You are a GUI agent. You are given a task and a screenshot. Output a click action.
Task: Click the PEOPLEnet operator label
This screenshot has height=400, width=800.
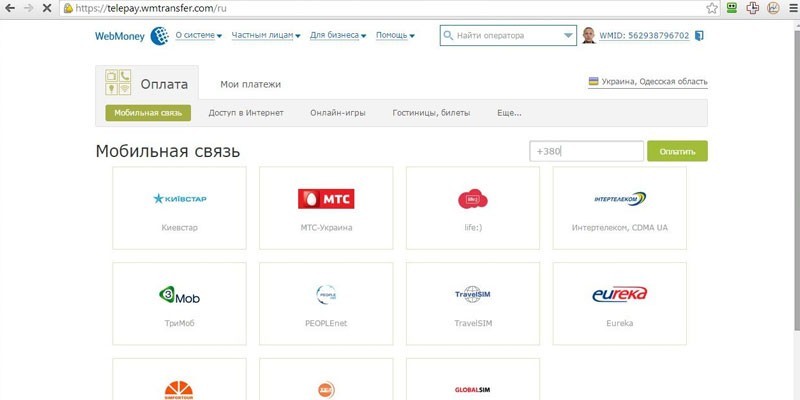click(x=326, y=323)
